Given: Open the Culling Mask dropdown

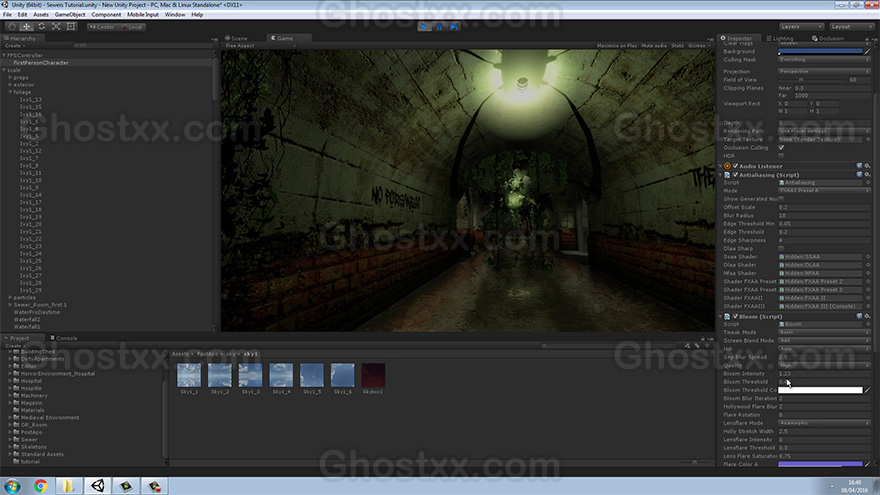Looking at the screenshot, I should pos(824,59).
